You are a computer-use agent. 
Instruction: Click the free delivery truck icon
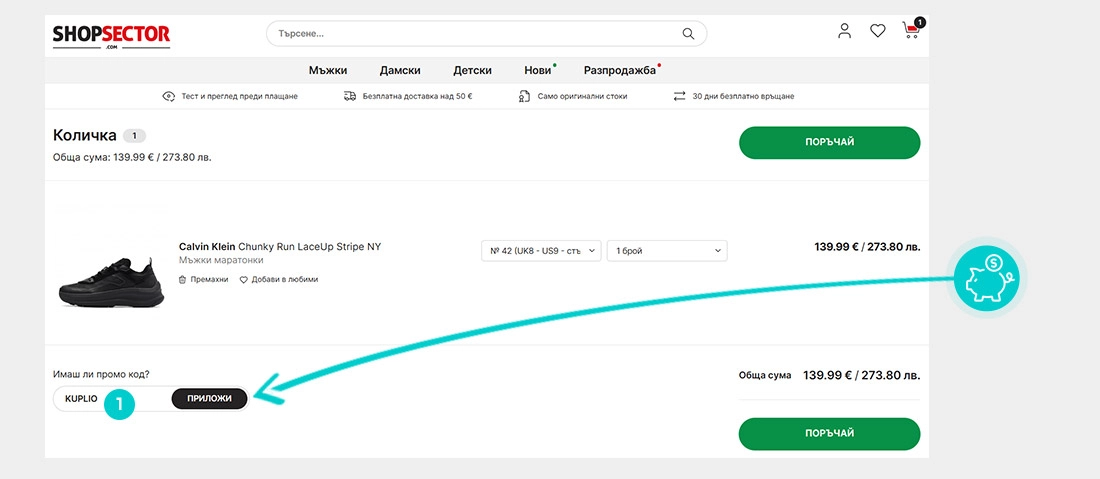[x=350, y=96]
